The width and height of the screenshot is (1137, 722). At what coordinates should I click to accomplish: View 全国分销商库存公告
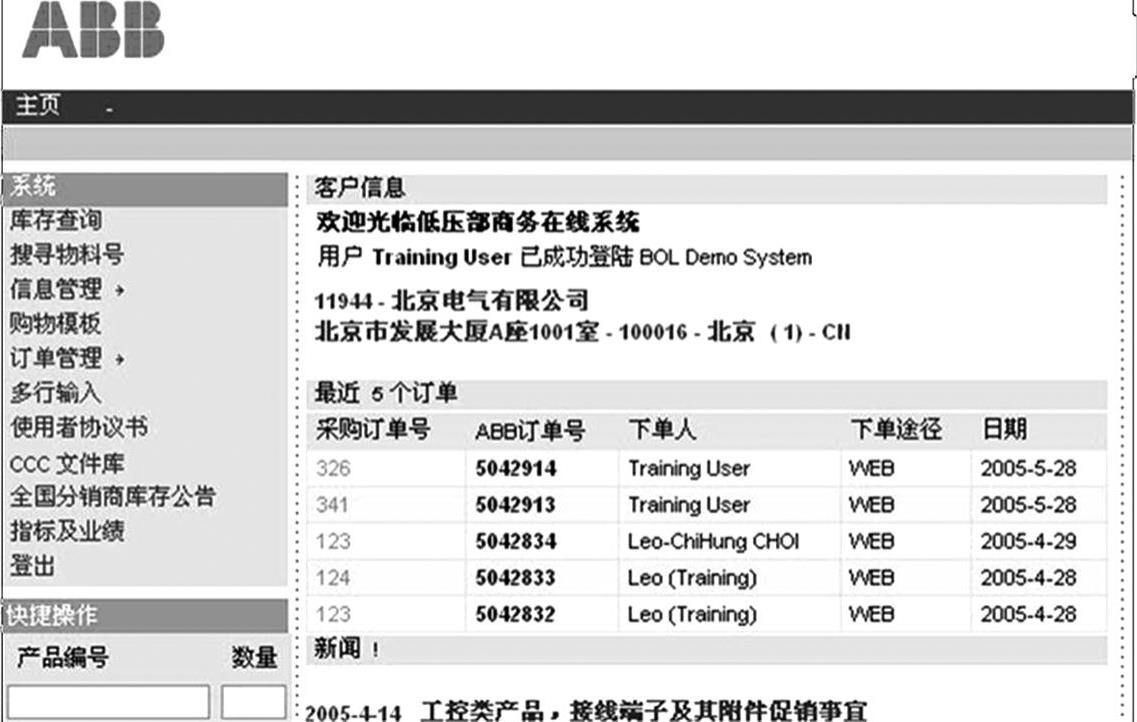112,497
